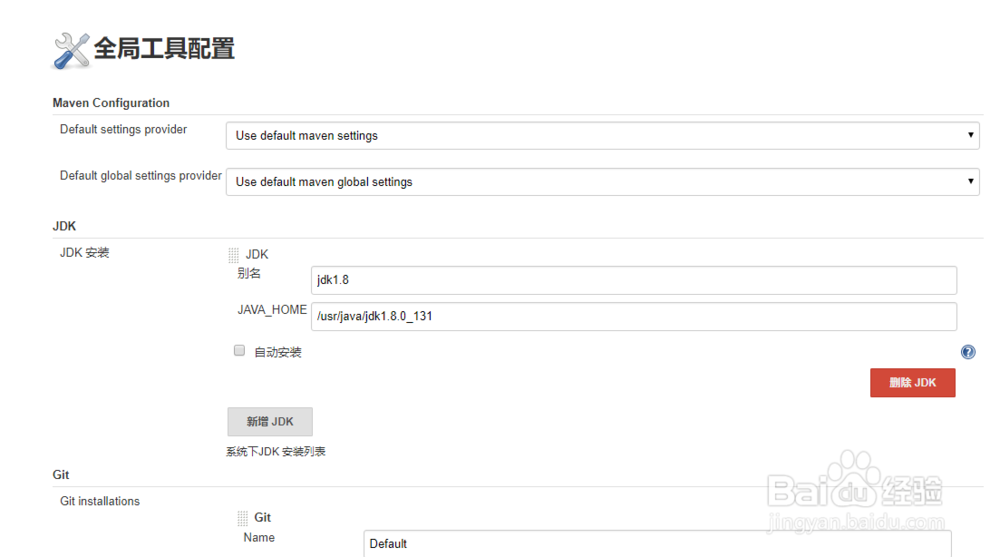Click the Default global settings provider label
Screen dimensions: 1000x557
click(140, 176)
